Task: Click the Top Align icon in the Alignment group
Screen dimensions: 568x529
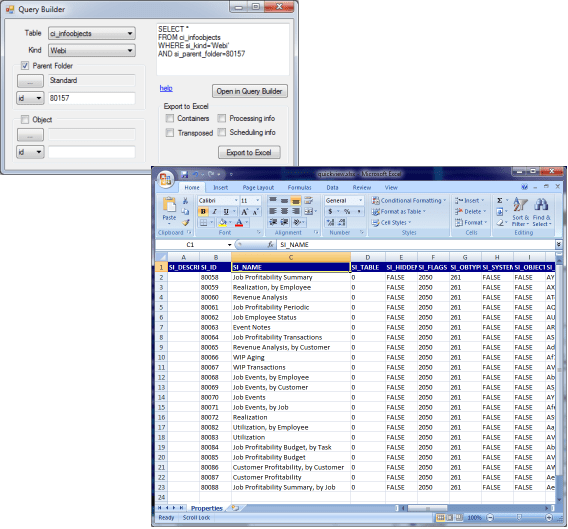Action: 273,200
